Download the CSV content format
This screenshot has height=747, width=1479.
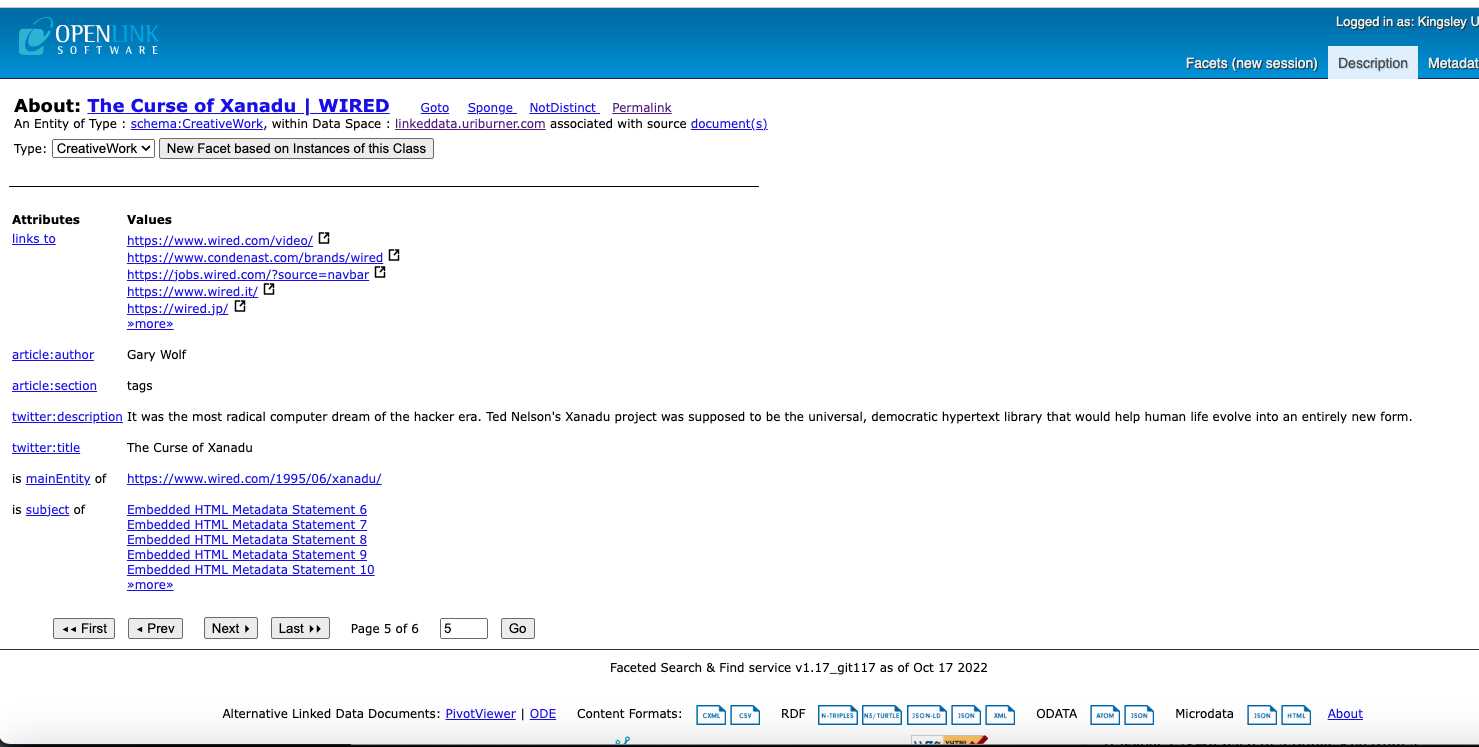click(x=744, y=714)
